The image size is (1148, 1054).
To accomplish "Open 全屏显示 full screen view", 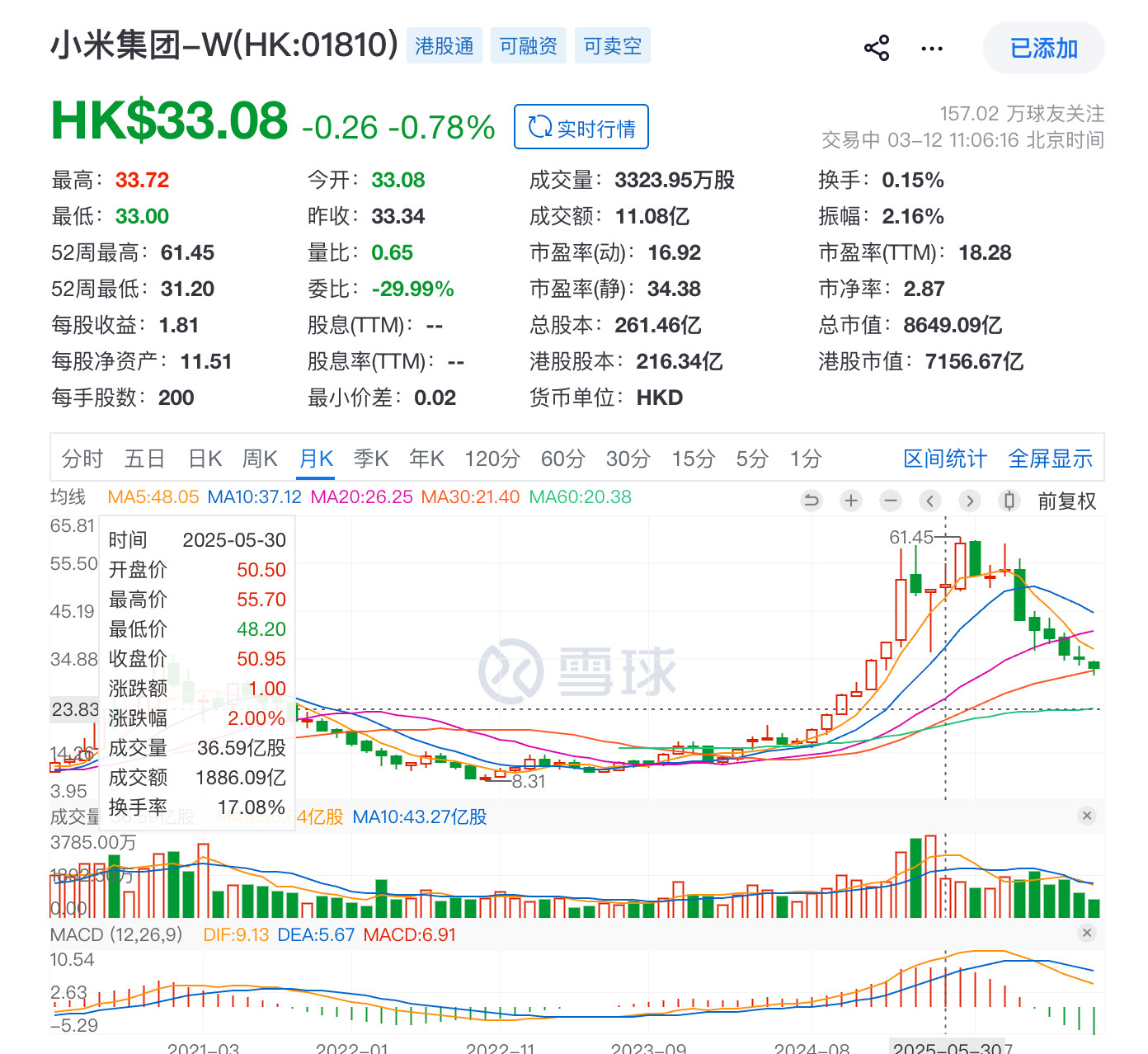I will [x=1051, y=459].
